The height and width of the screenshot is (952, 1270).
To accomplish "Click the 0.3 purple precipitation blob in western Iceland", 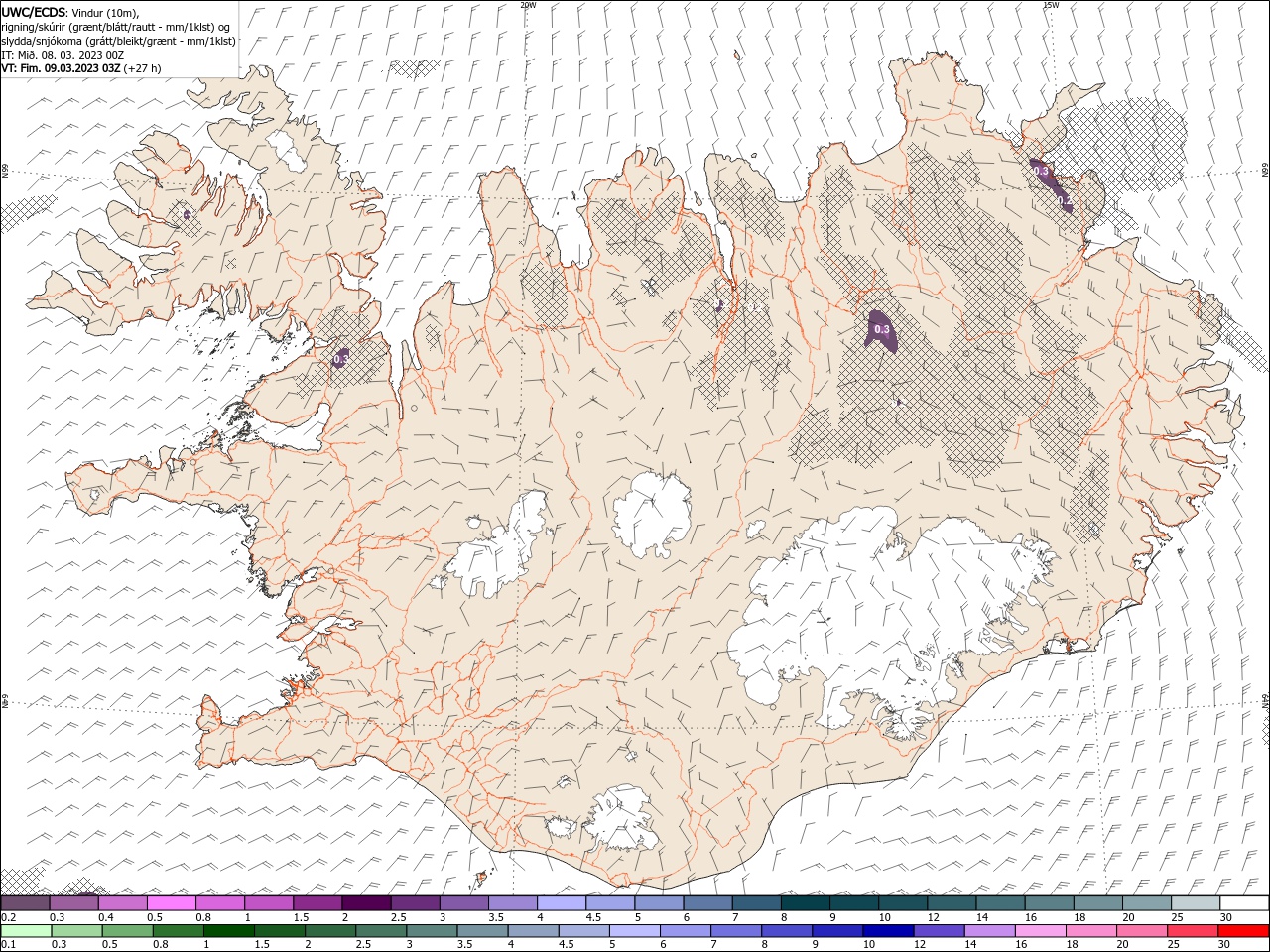I will 340,358.
